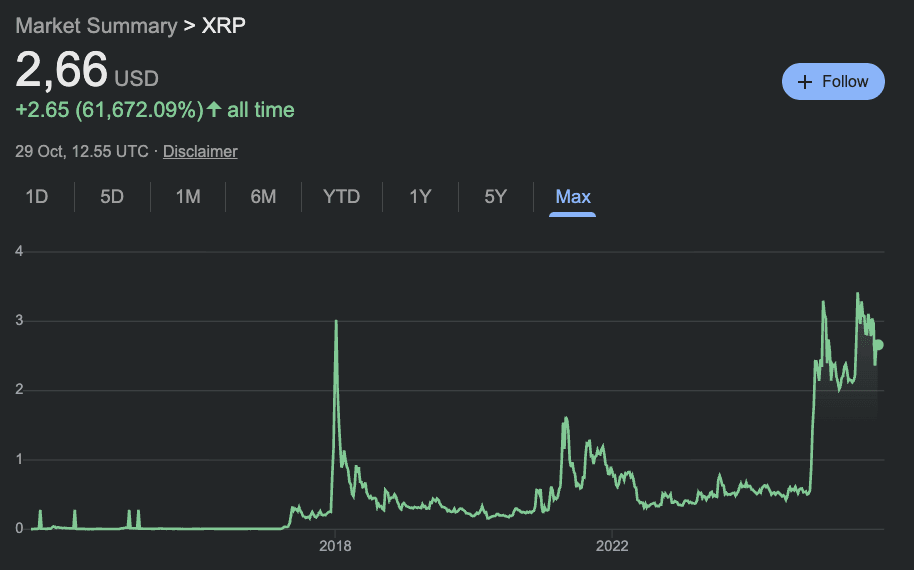Click the 2022 label on time axis
This screenshot has width=914, height=570.
coord(611,546)
